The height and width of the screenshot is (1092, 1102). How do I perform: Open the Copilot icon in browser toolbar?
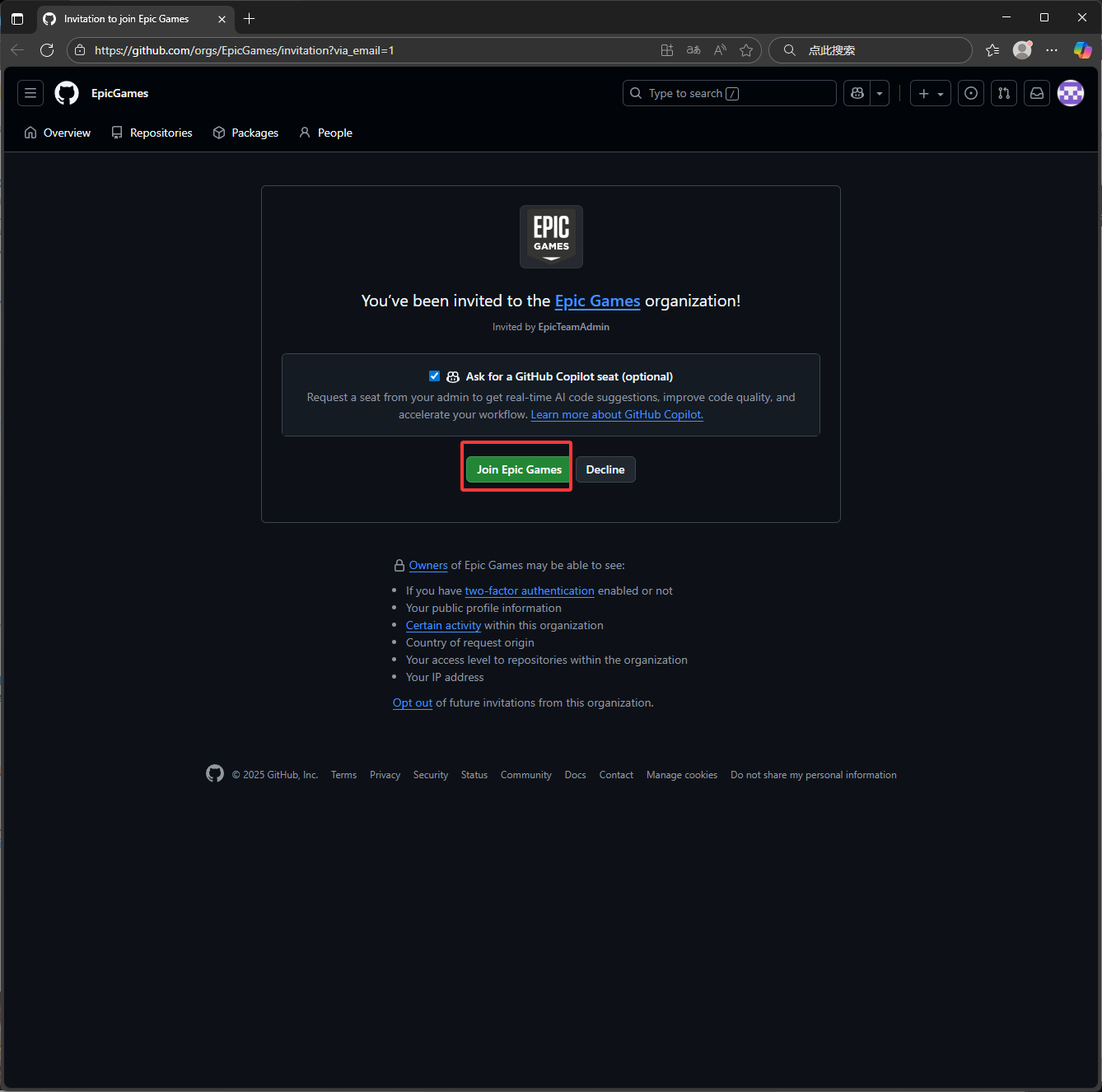click(x=1082, y=50)
